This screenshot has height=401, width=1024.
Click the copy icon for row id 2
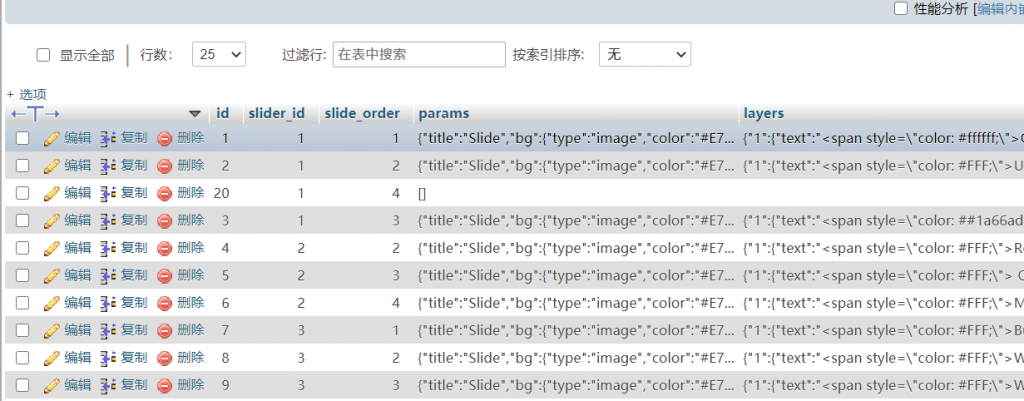pos(109,165)
